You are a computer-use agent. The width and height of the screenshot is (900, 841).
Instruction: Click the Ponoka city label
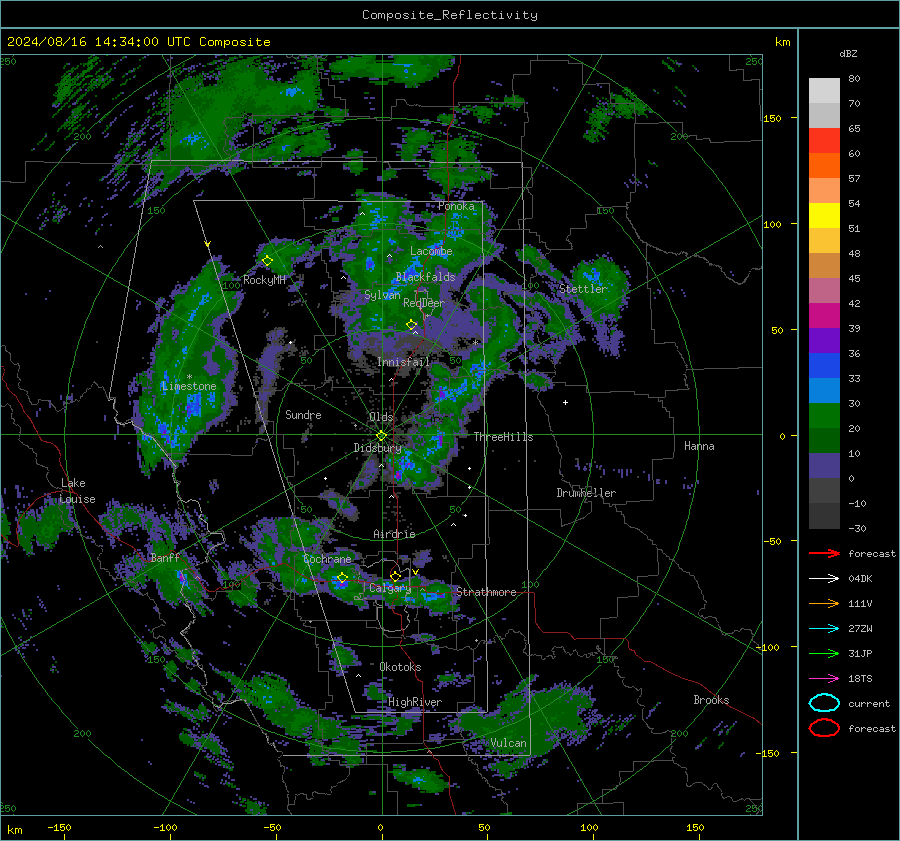click(456, 206)
